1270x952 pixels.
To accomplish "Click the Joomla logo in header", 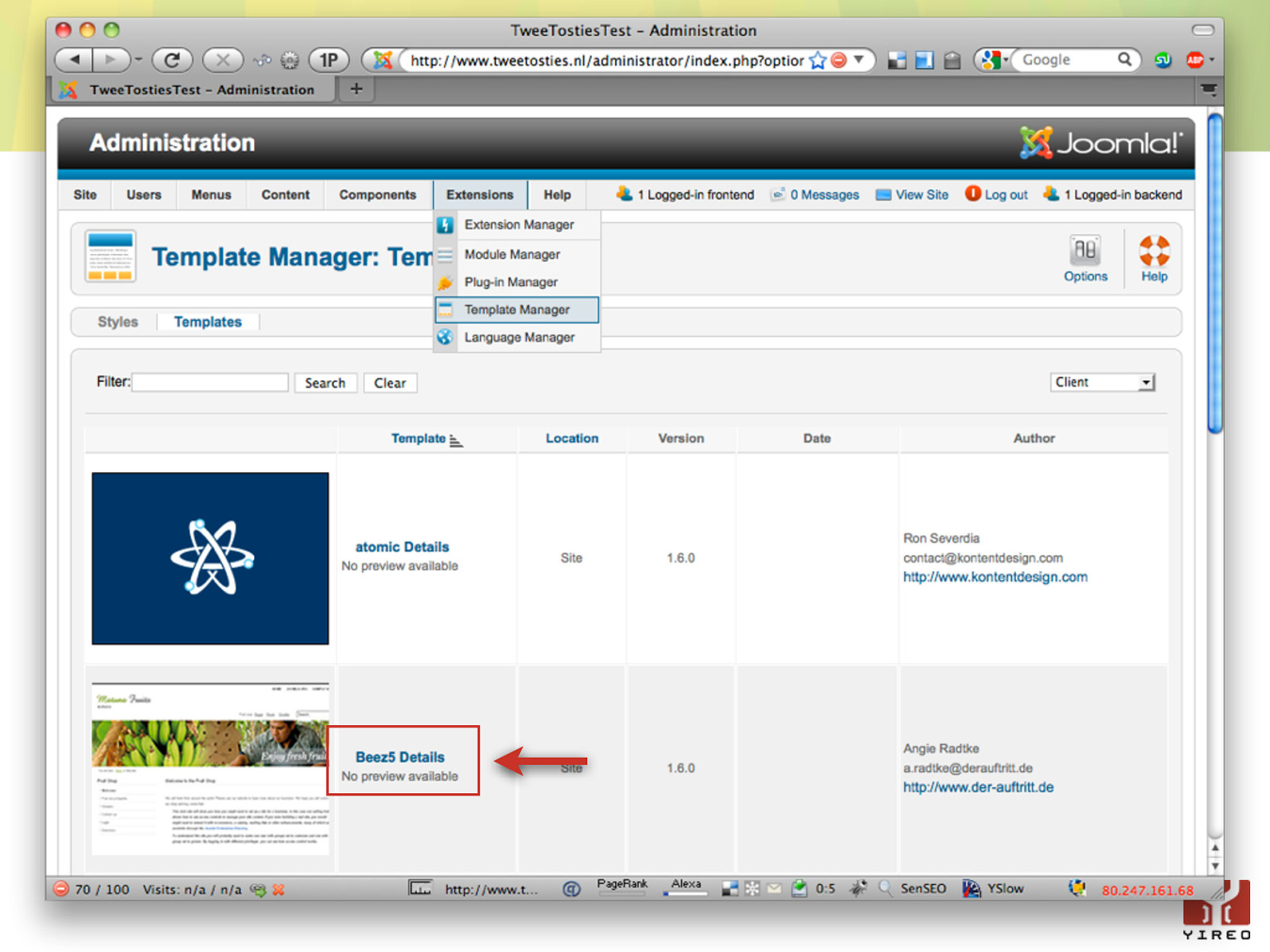I will pyautogui.click(x=1101, y=143).
